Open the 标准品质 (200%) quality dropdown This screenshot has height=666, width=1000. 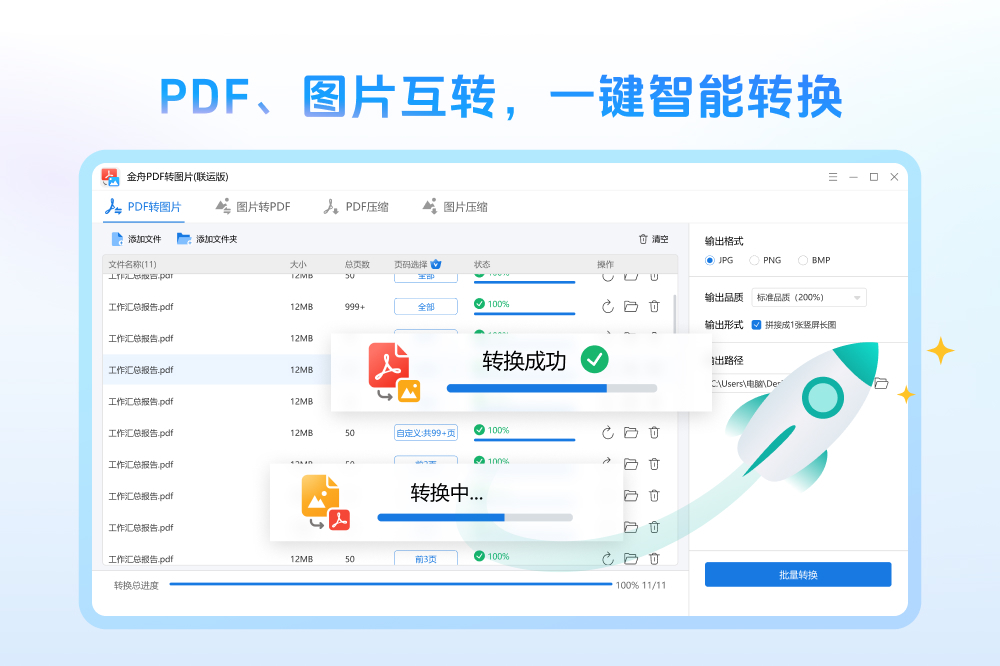pyautogui.click(x=809, y=297)
